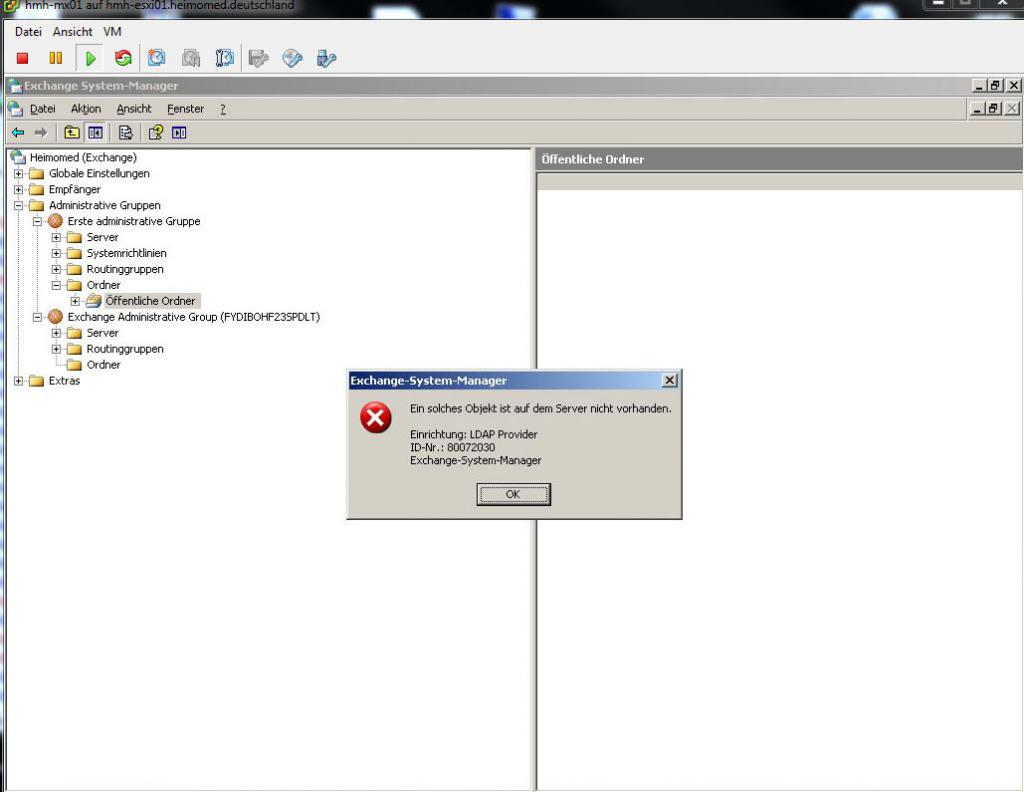Viewport: 1024px width, 792px height.
Task: Expand the Empfänger node
Action: click(x=18, y=189)
